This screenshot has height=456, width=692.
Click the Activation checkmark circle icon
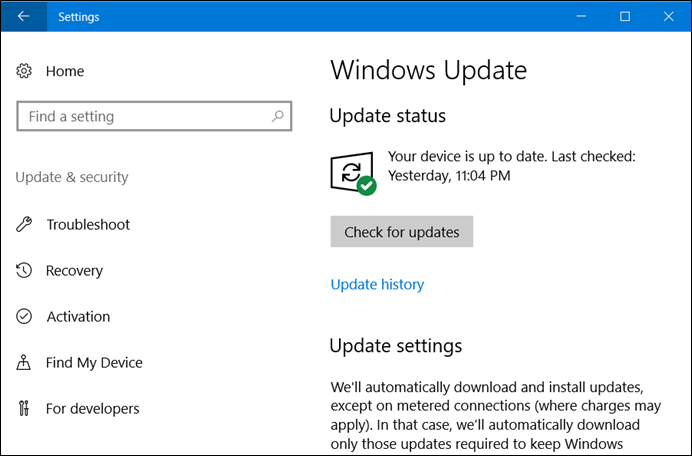(x=24, y=316)
